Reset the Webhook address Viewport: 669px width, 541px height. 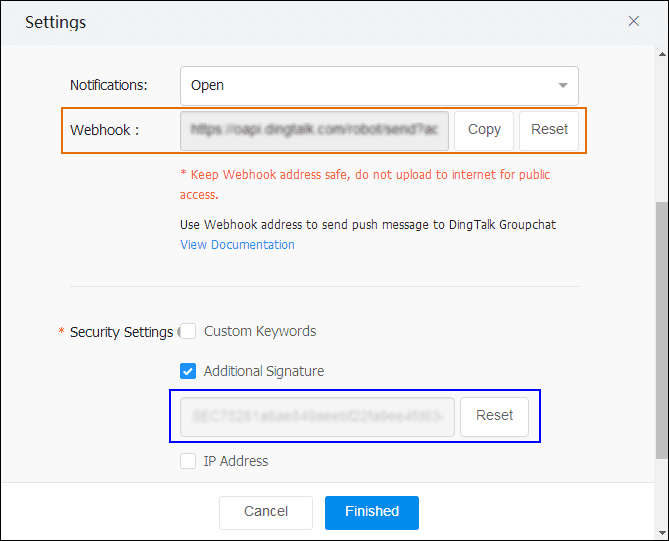point(549,130)
